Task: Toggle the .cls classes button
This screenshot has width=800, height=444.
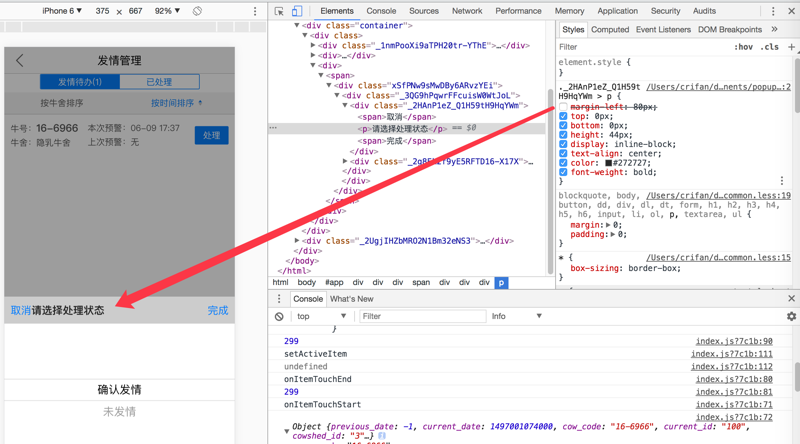Action: (769, 47)
